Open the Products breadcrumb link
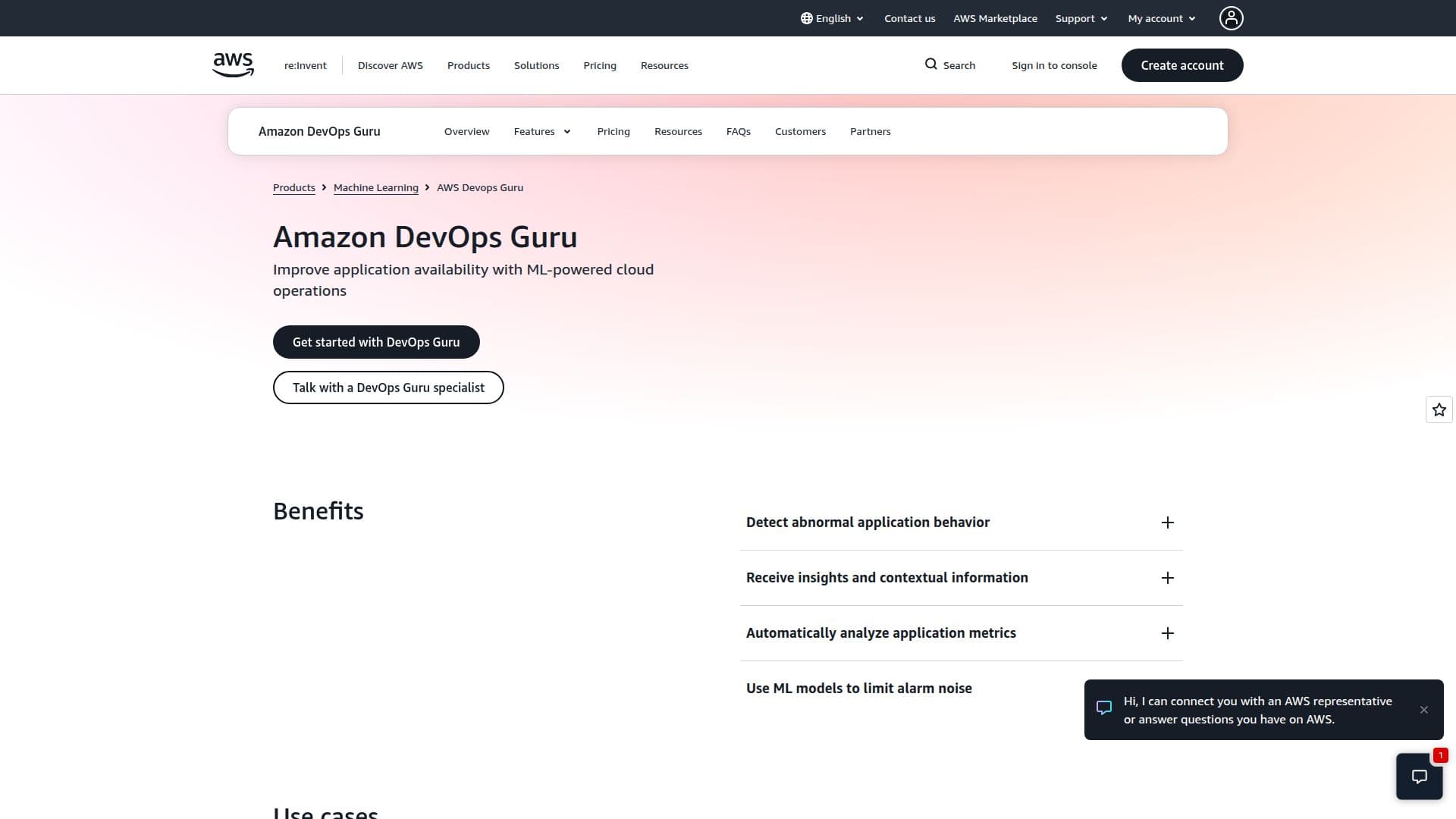Screen dimensions: 1456x819 pos(293,187)
